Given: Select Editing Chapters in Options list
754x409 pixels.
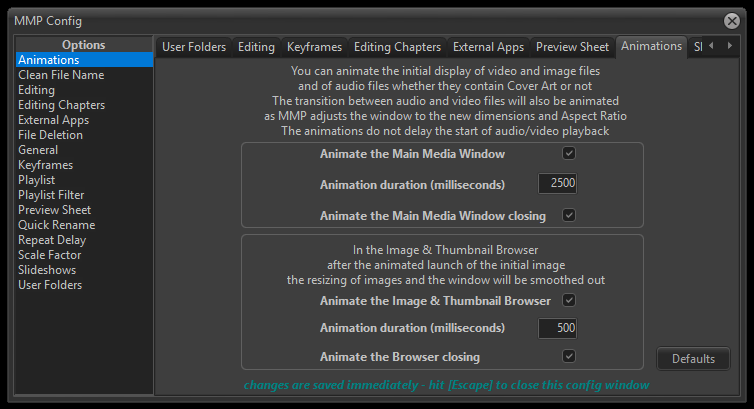Looking at the screenshot, I should pos(84,105).
